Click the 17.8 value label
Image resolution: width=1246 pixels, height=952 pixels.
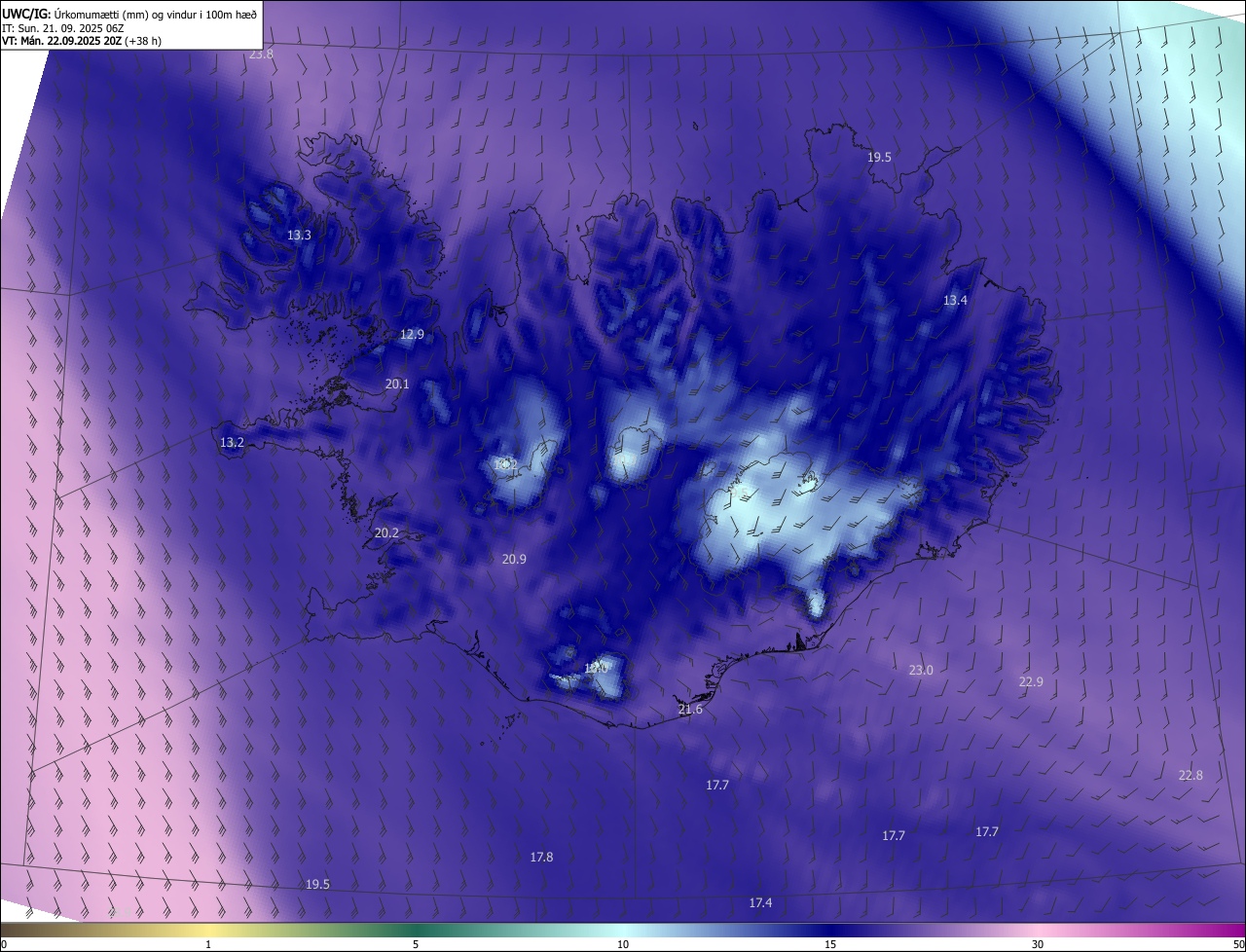[541, 858]
